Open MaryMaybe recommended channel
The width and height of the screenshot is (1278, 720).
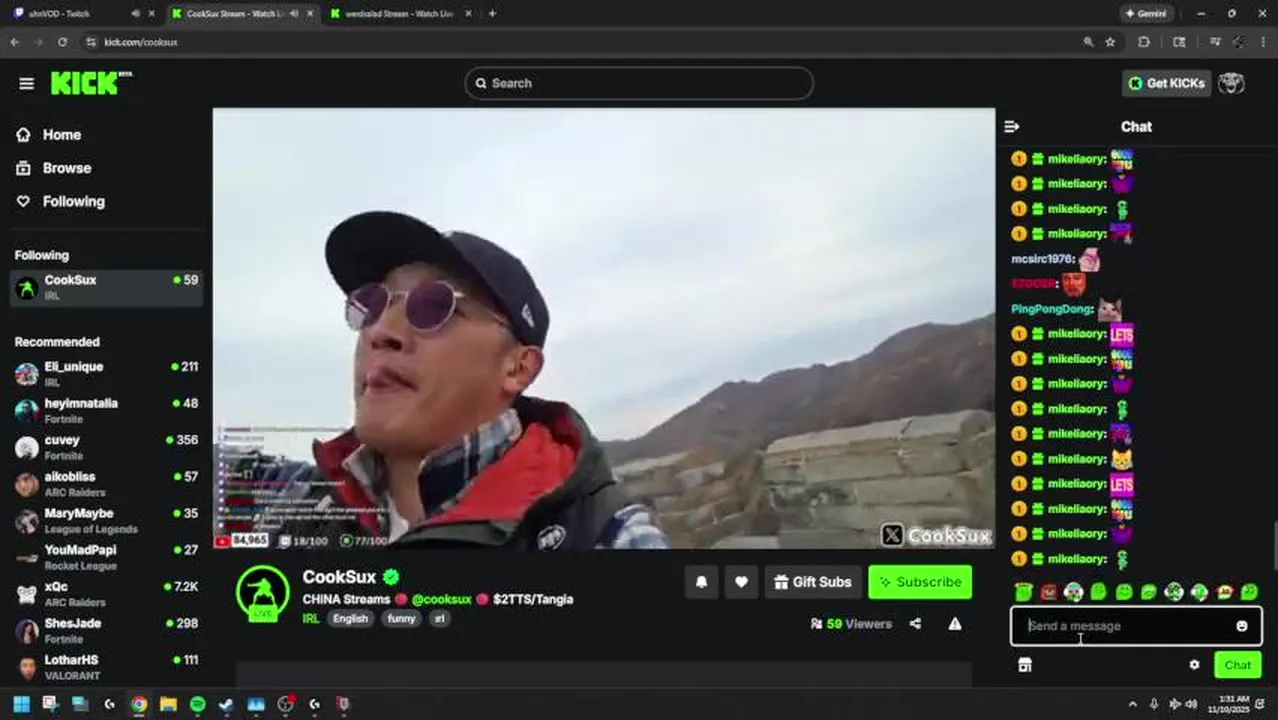point(106,521)
